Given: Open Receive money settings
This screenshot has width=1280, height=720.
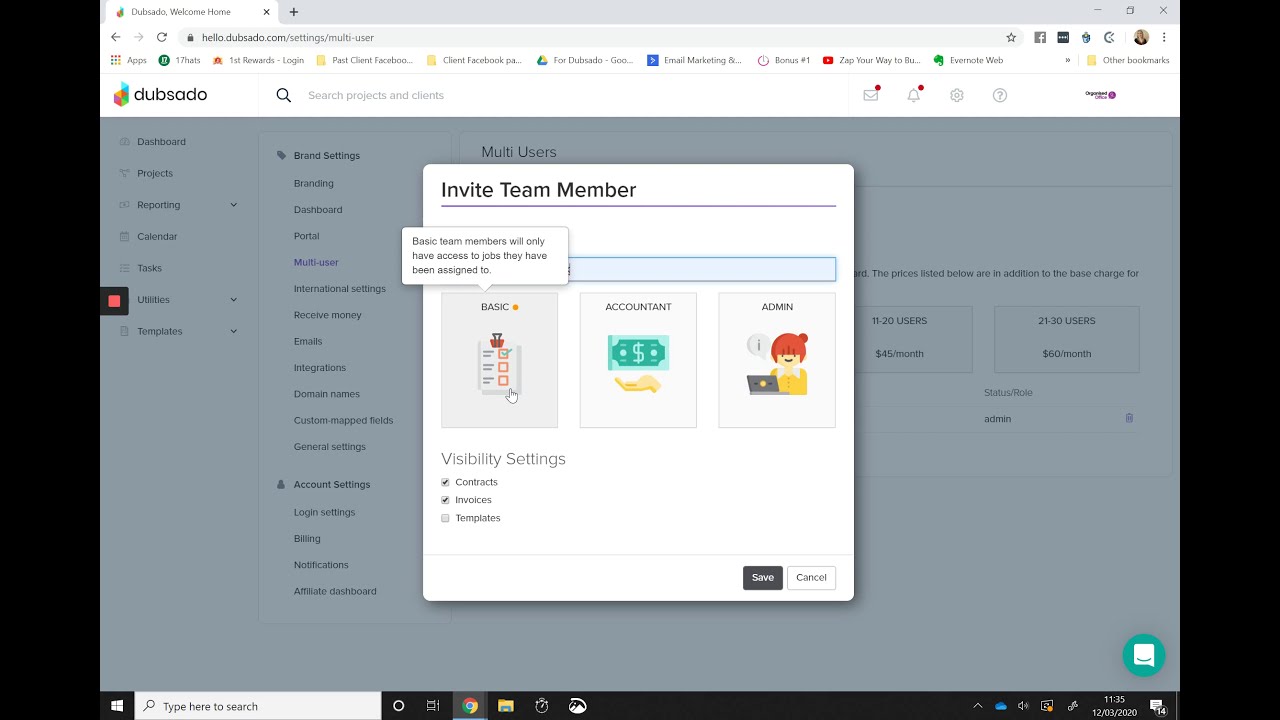Looking at the screenshot, I should point(328,315).
